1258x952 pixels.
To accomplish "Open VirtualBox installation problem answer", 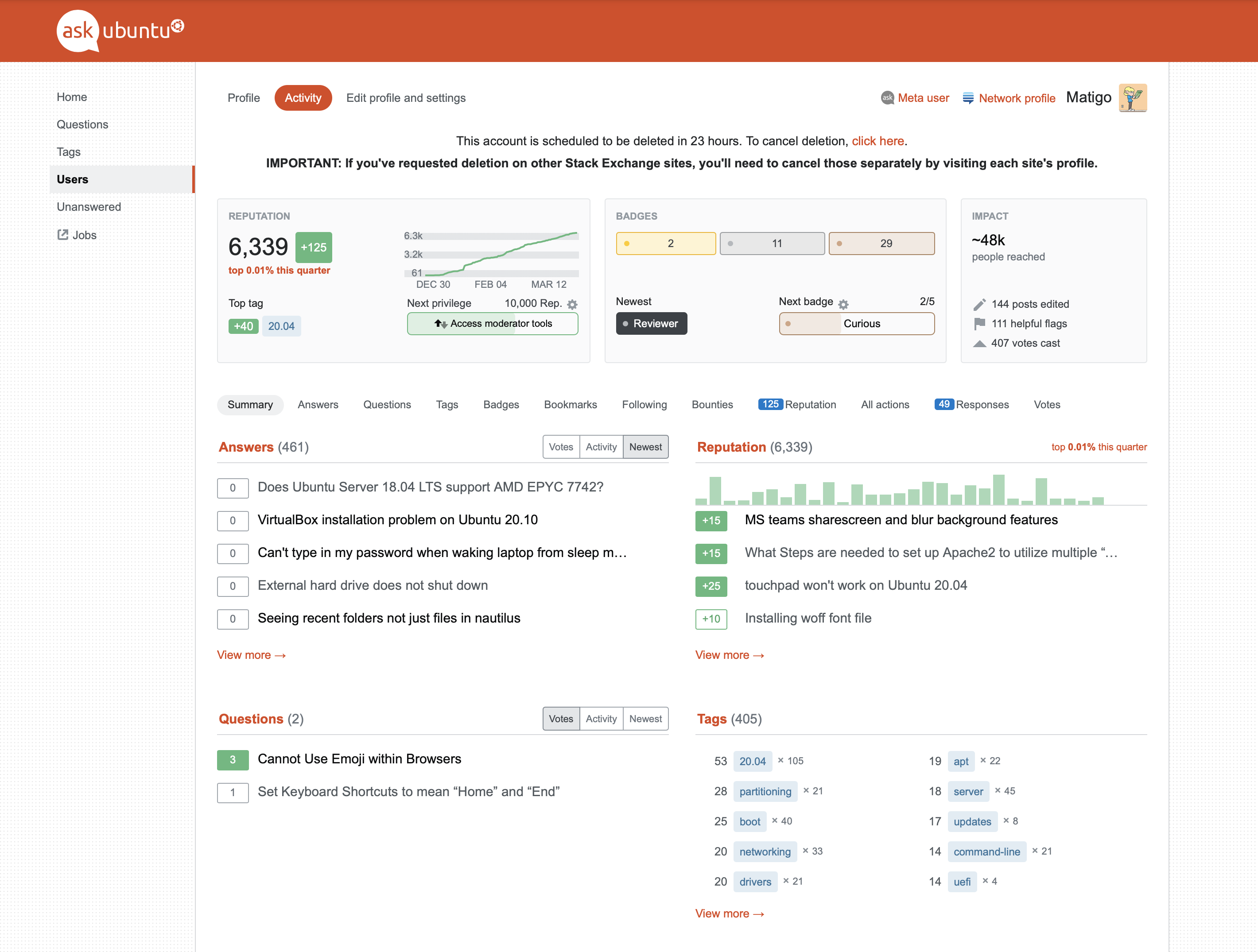I will (x=397, y=520).
